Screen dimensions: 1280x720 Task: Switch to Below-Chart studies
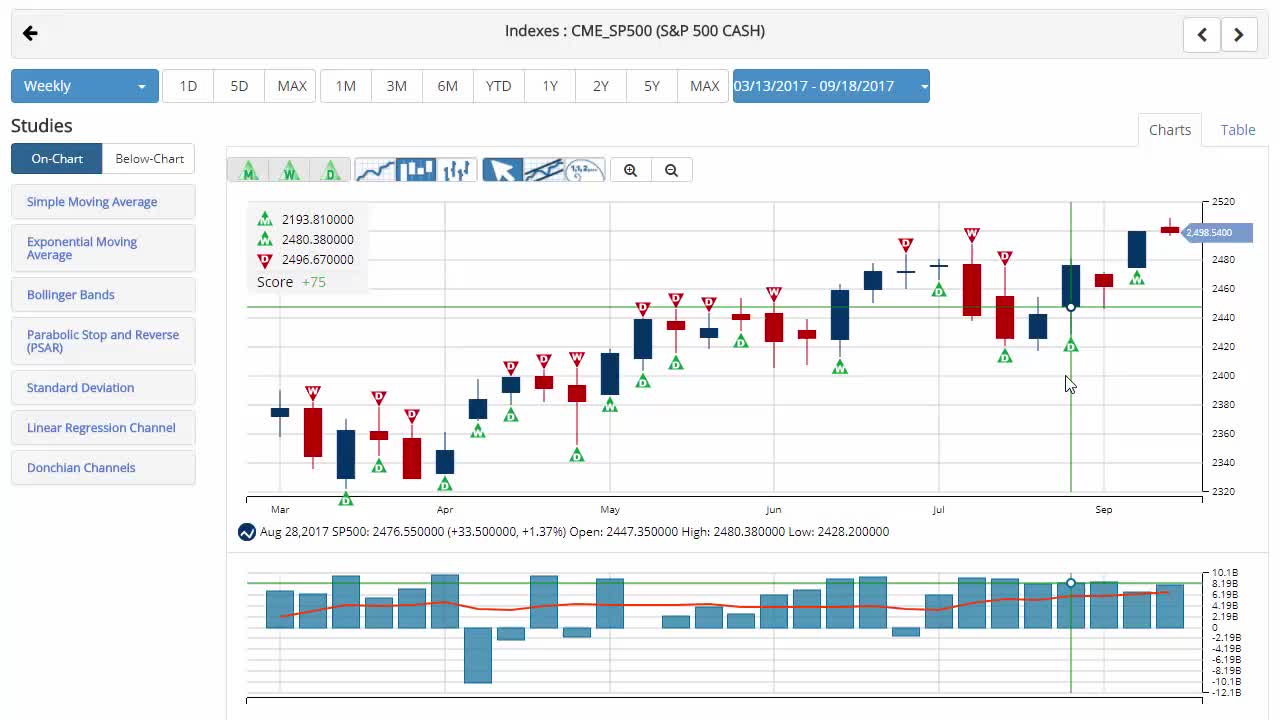coord(149,159)
